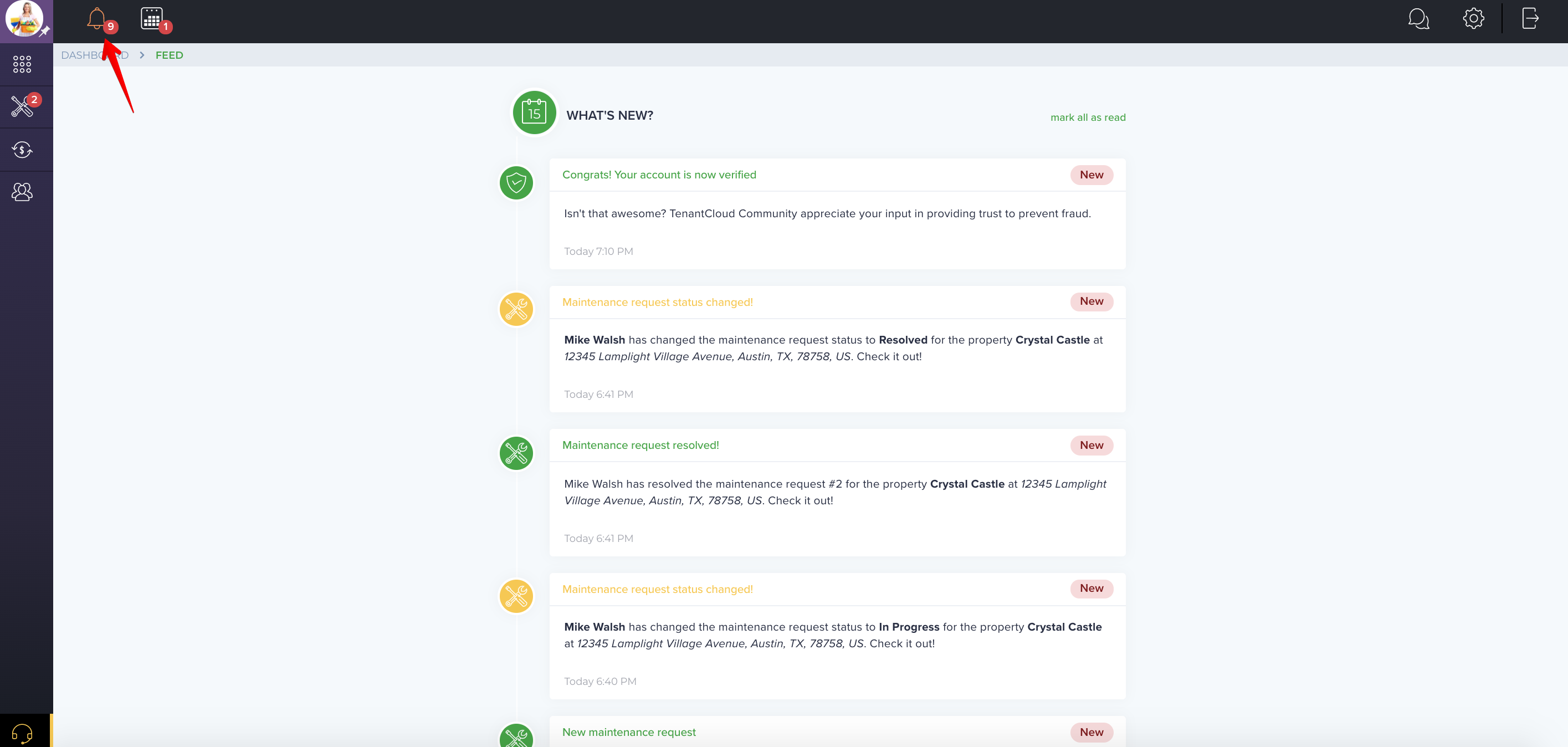Open the support headset icon

coord(22,733)
